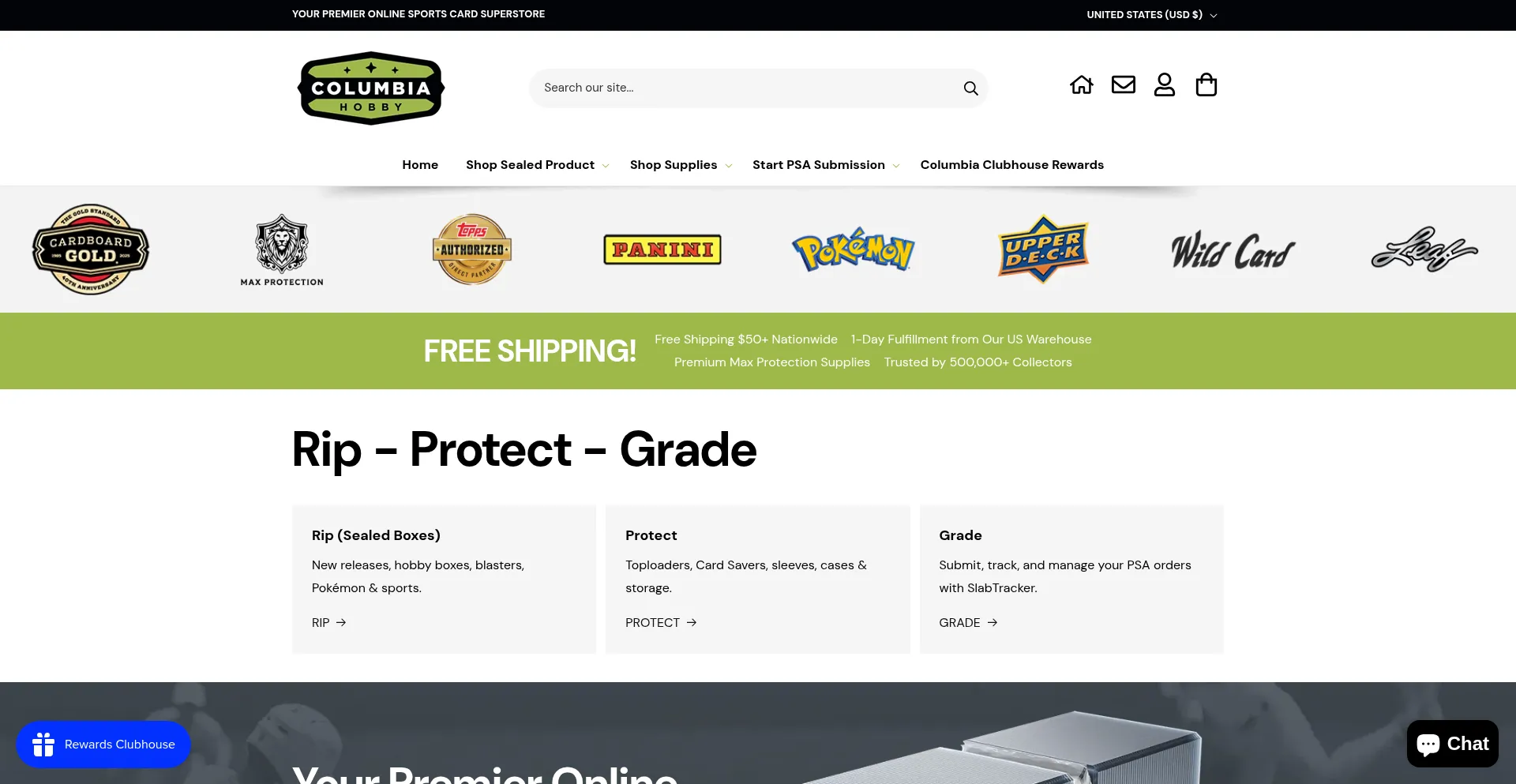This screenshot has width=1516, height=784.
Task: Open Columbia Clubhouse Rewards nav item
Action: [x=1012, y=165]
